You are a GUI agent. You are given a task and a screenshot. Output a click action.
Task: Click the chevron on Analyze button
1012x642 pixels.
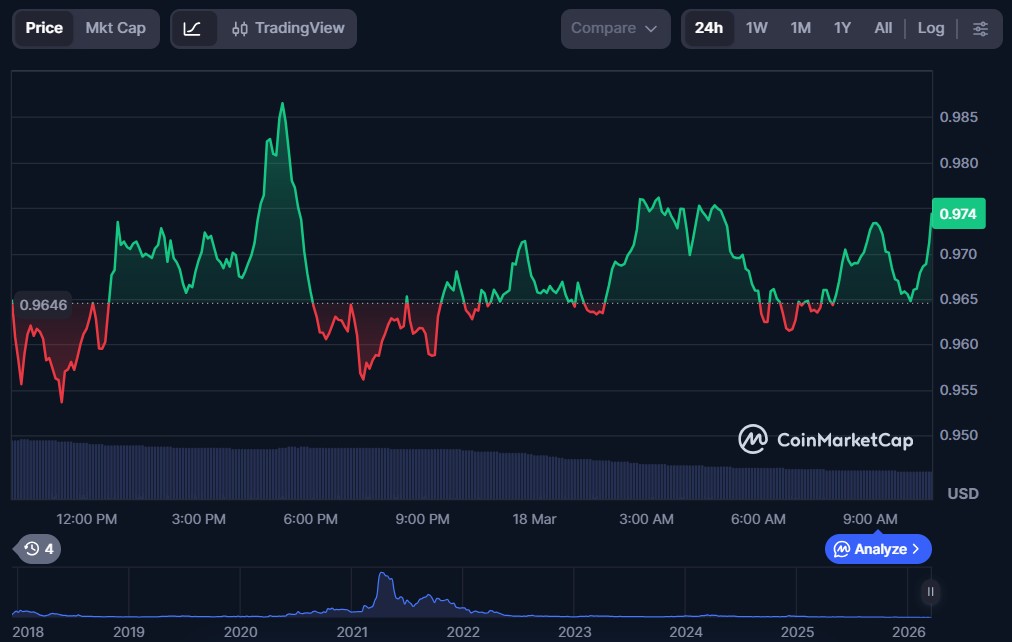pyautogui.click(x=916, y=549)
